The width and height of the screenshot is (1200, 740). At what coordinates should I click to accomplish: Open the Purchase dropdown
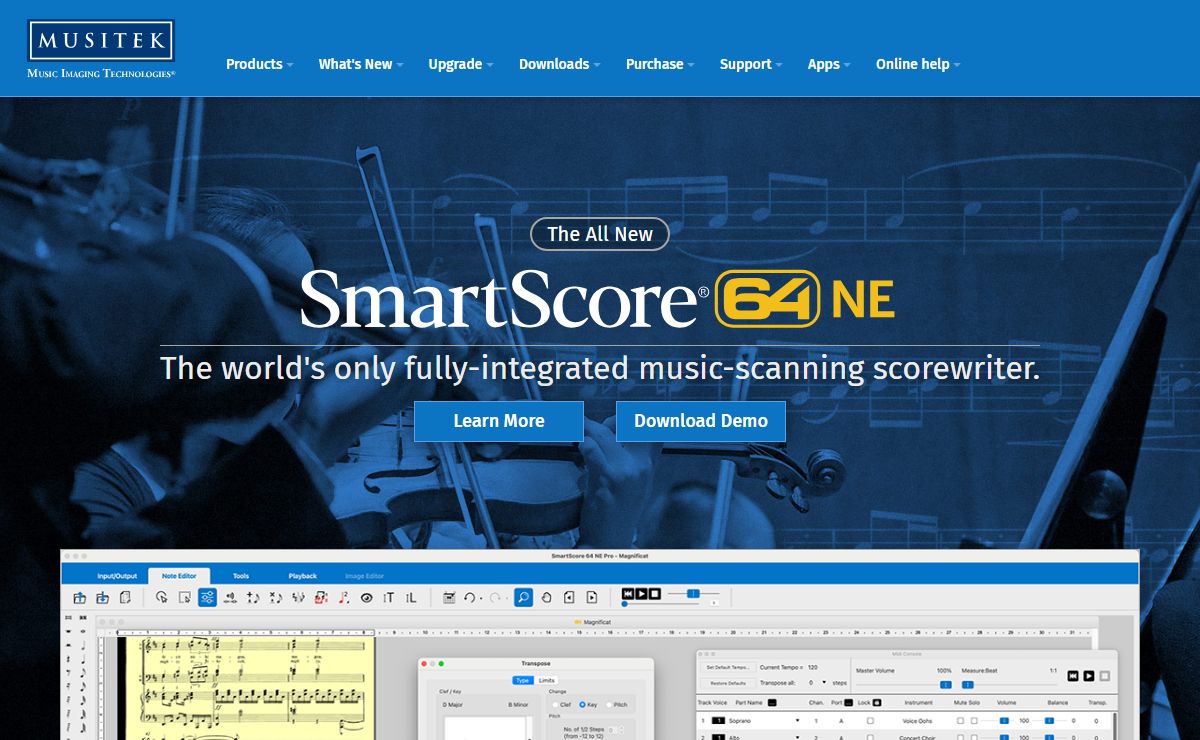coord(660,64)
